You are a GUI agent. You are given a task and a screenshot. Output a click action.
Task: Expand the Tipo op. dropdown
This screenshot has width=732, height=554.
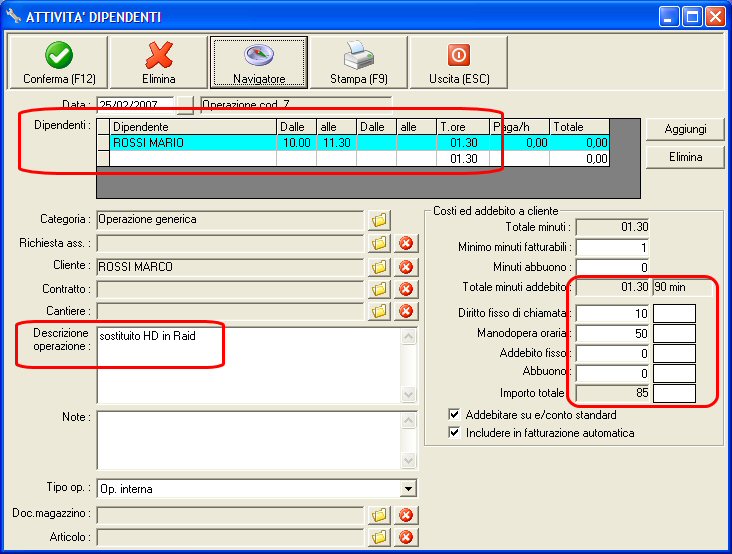click(408, 489)
